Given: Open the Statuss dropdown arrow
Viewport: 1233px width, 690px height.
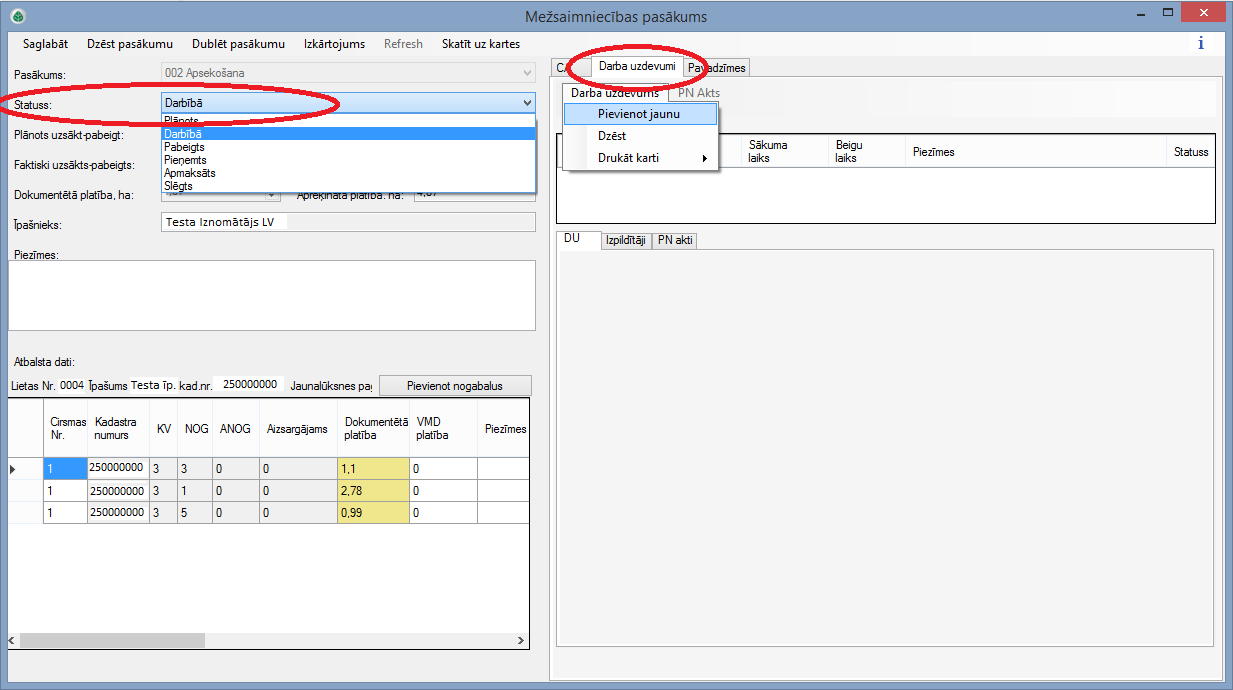Looking at the screenshot, I should click(527, 103).
